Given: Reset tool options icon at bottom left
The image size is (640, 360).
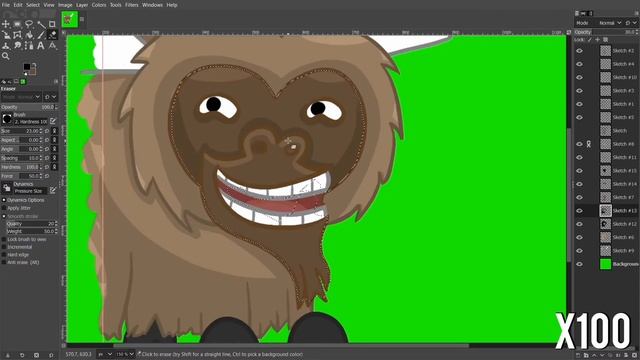Looking at the screenshot, I should coord(51,356).
